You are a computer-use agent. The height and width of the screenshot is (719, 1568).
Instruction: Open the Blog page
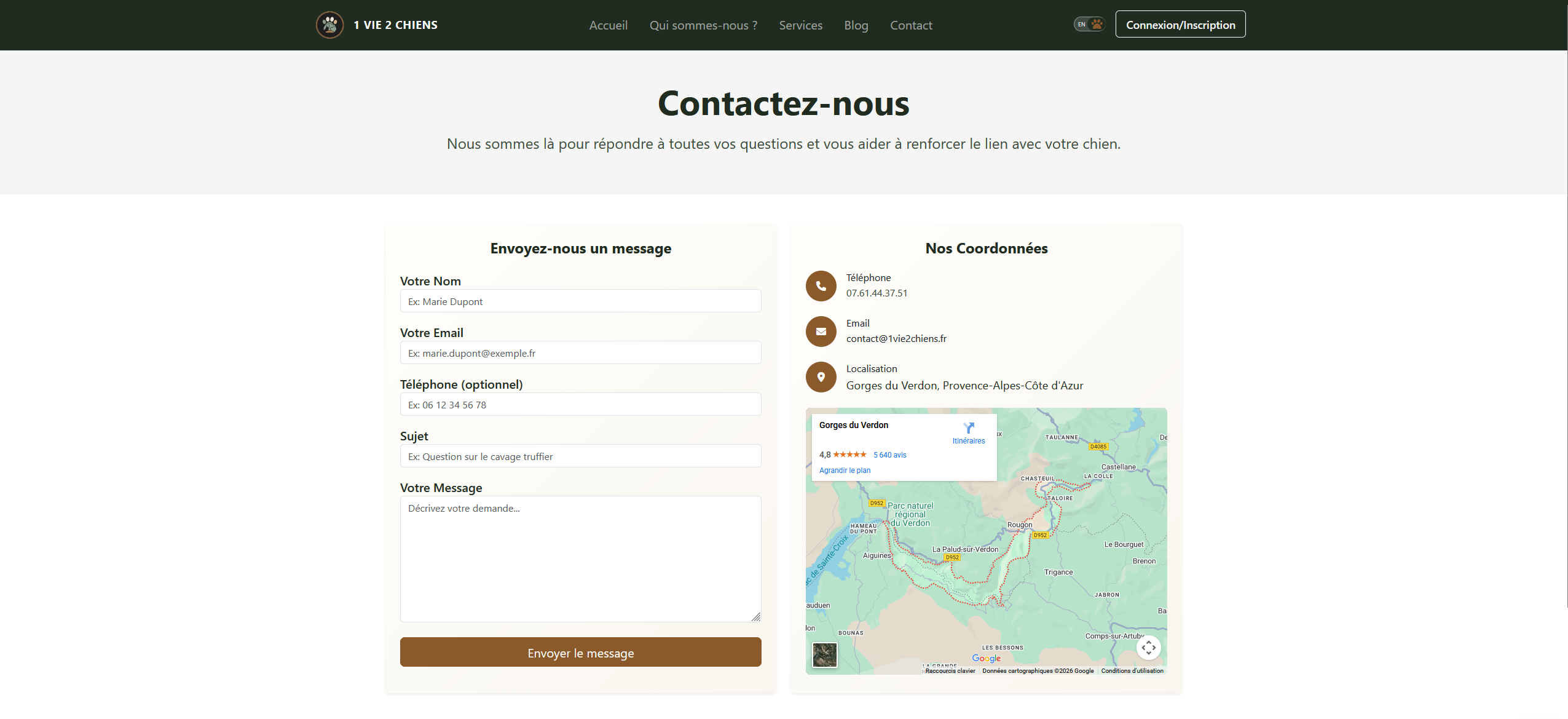coord(856,25)
